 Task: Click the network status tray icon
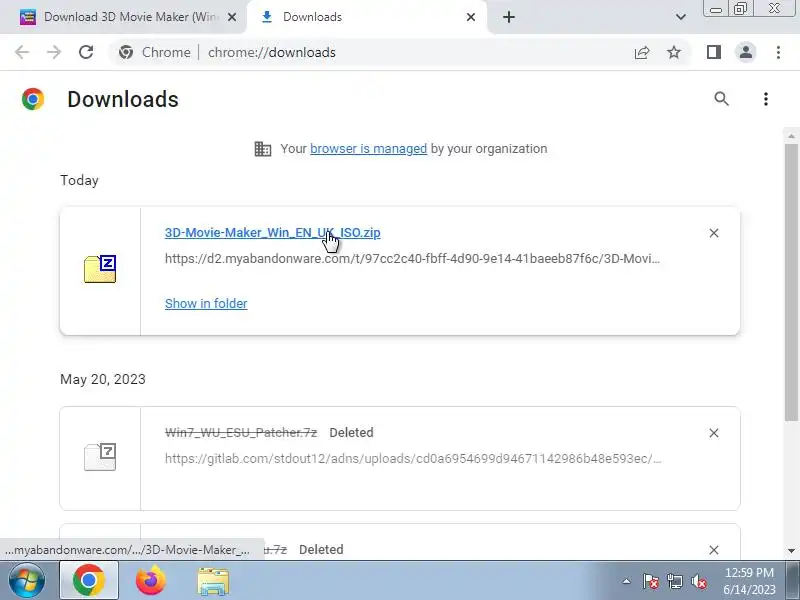point(675,581)
